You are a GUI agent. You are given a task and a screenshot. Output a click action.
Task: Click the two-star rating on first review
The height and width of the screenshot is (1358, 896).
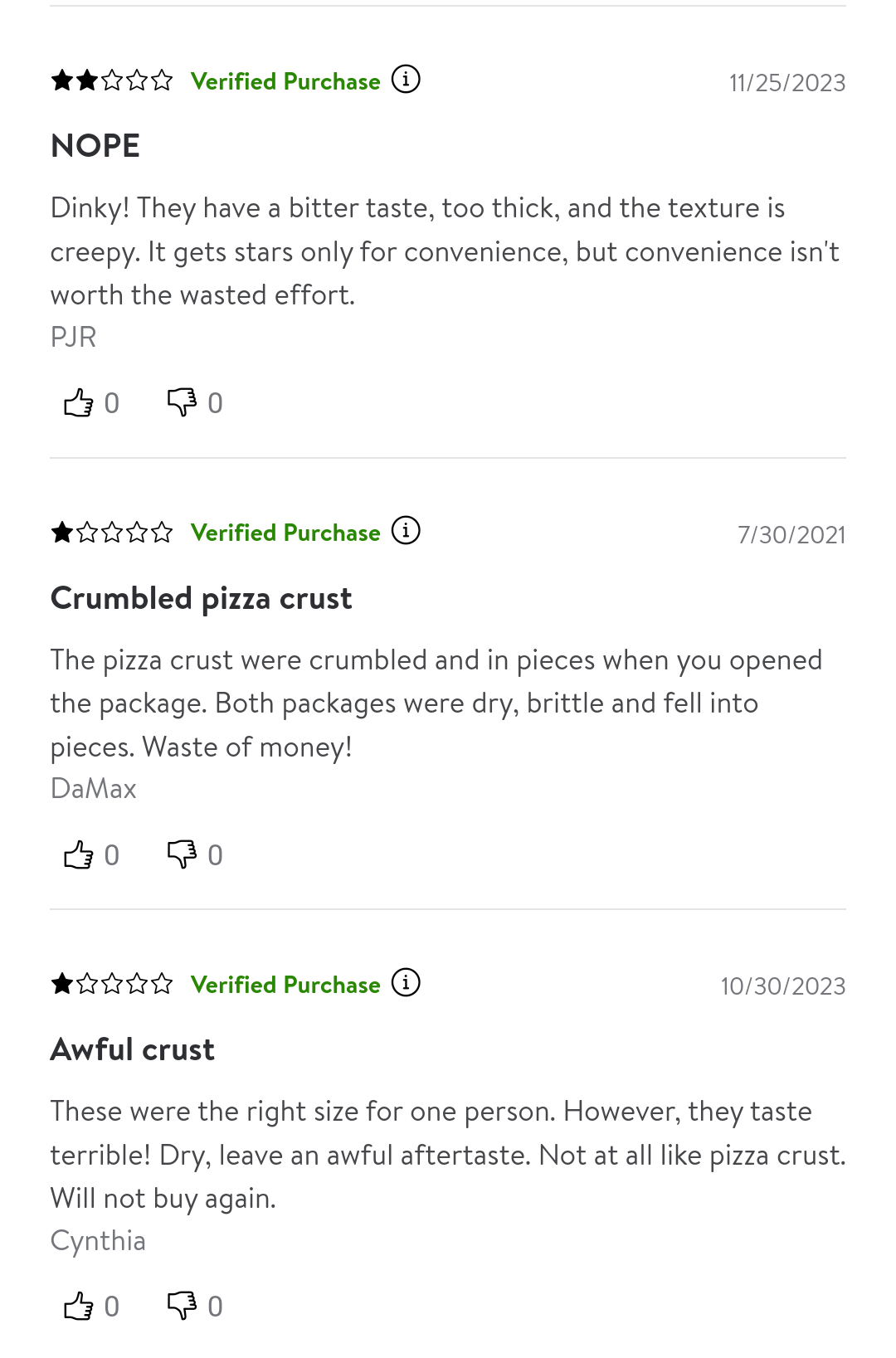click(112, 80)
